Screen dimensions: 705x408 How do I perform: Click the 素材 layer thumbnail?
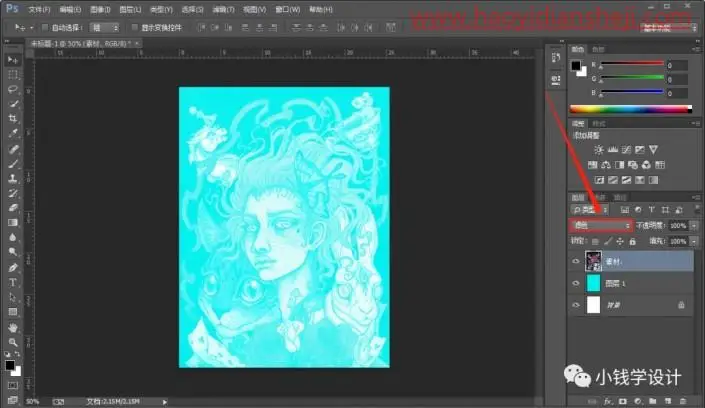coord(593,261)
